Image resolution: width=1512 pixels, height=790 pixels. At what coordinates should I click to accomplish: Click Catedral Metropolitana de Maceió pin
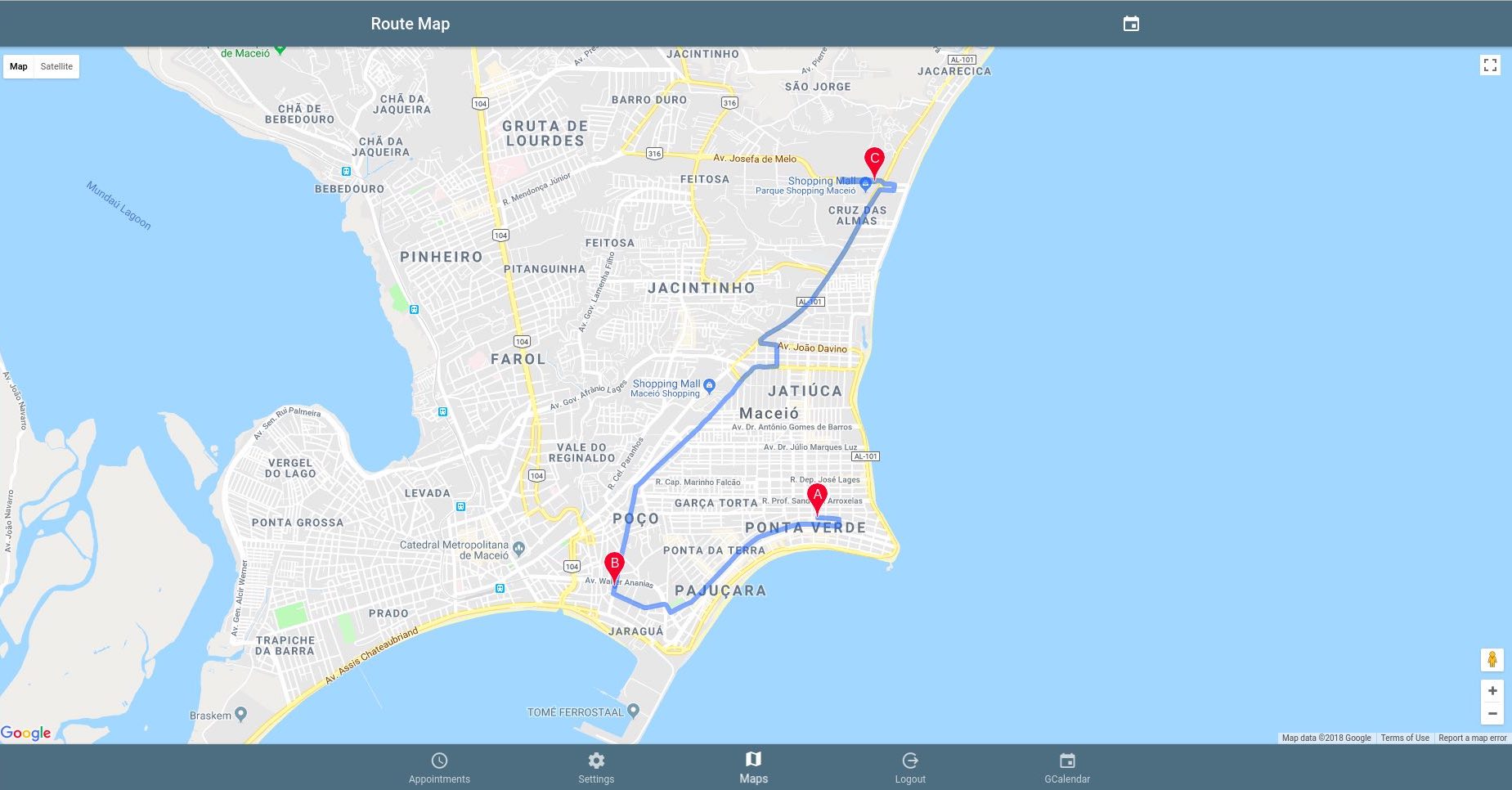coord(518,549)
